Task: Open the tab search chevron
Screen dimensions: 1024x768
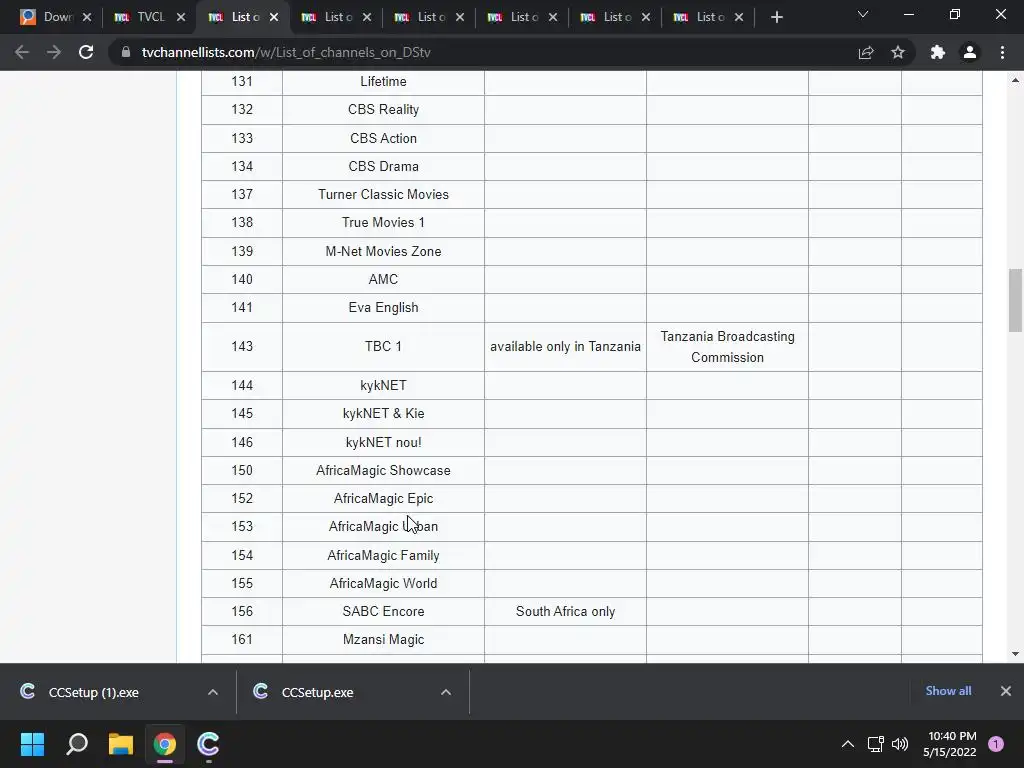Action: pyautogui.click(x=863, y=14)
